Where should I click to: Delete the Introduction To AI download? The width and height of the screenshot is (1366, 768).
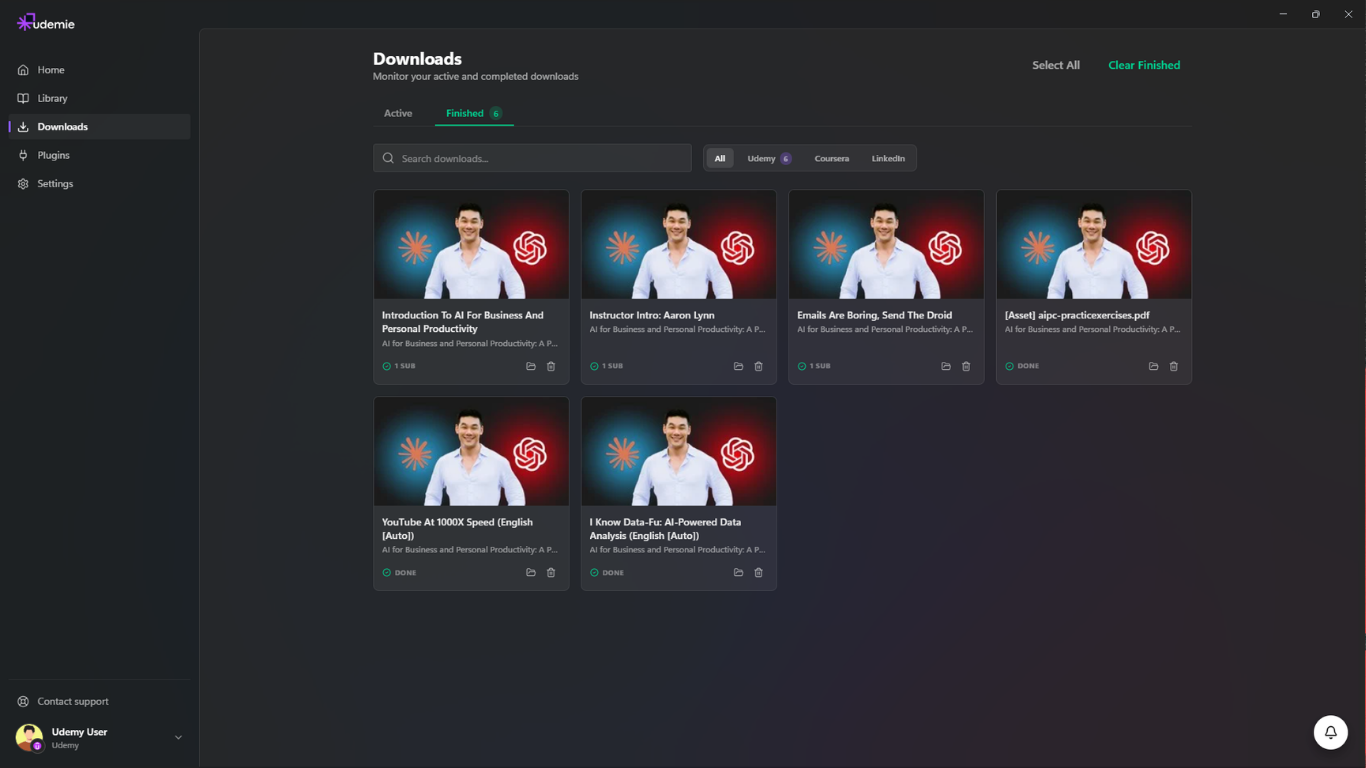click(x=551, y=366)
